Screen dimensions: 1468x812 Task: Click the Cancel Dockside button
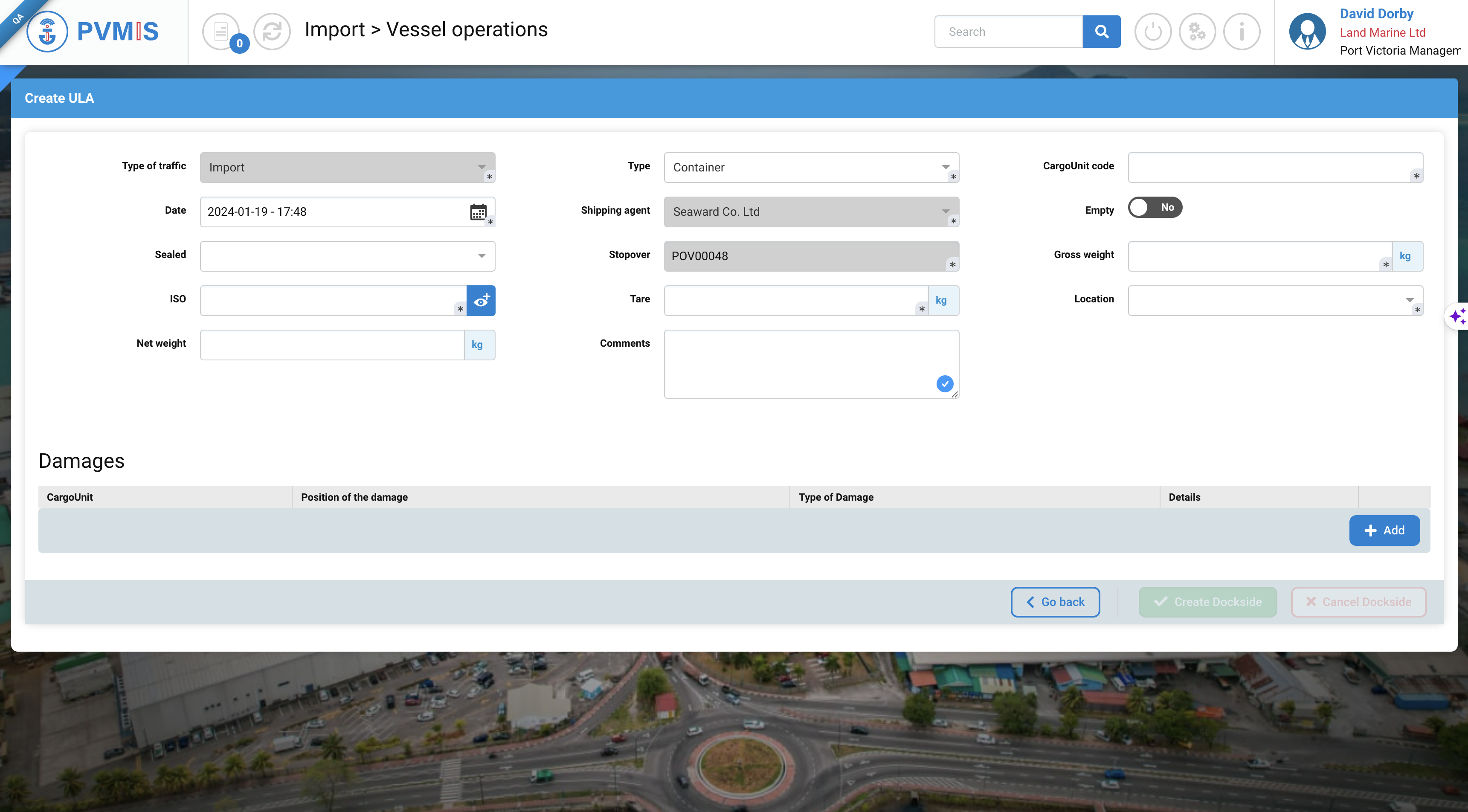pos(1358,602)
